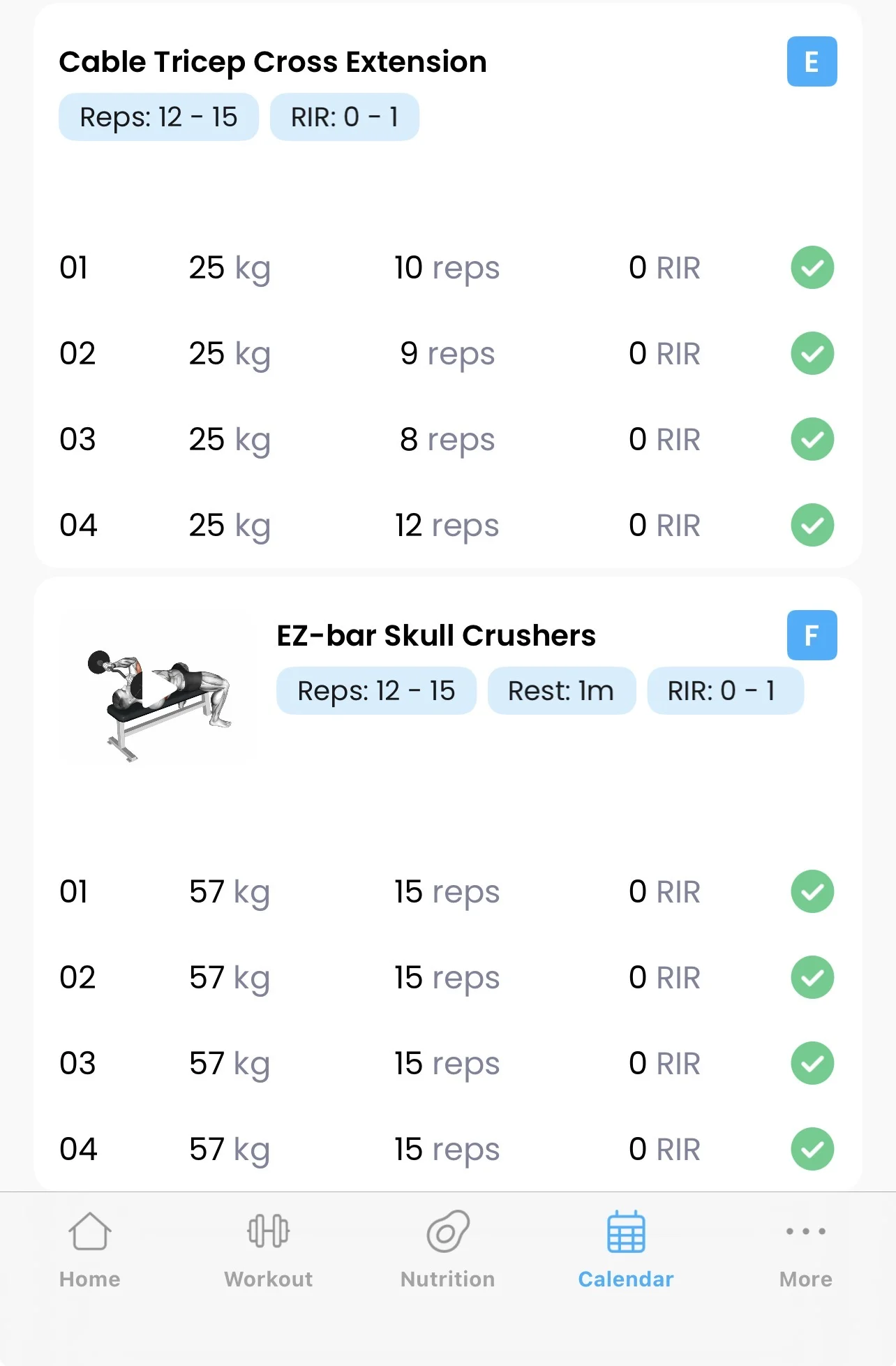This screenshot has width=896, height=1366.
Task: Tap Reps: 12 - 15 tag under Cable Tricep
Action: pyautogui.click(x=158, y=117)
